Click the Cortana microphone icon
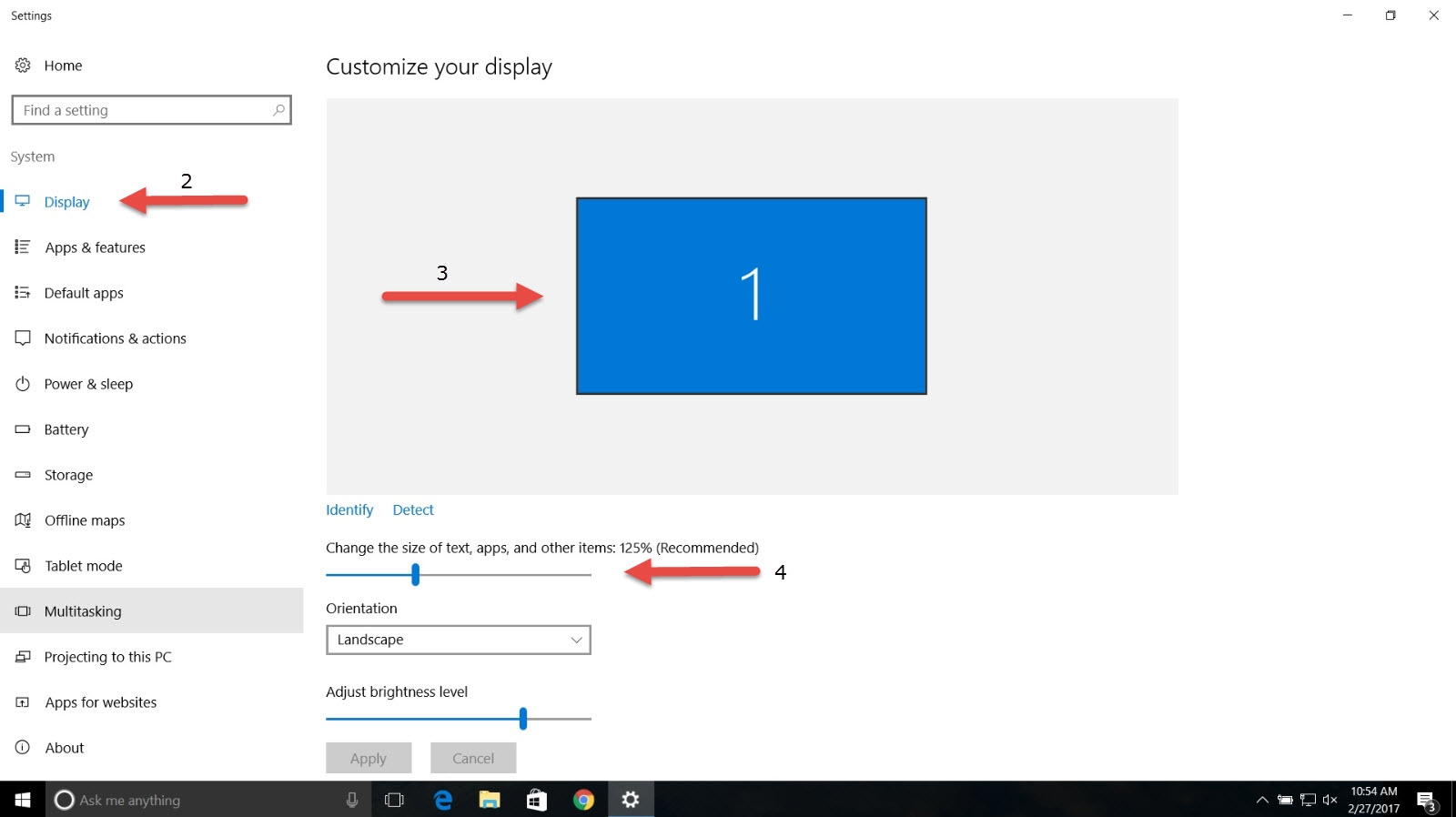1456x817 pixels. tap(352, 800)
